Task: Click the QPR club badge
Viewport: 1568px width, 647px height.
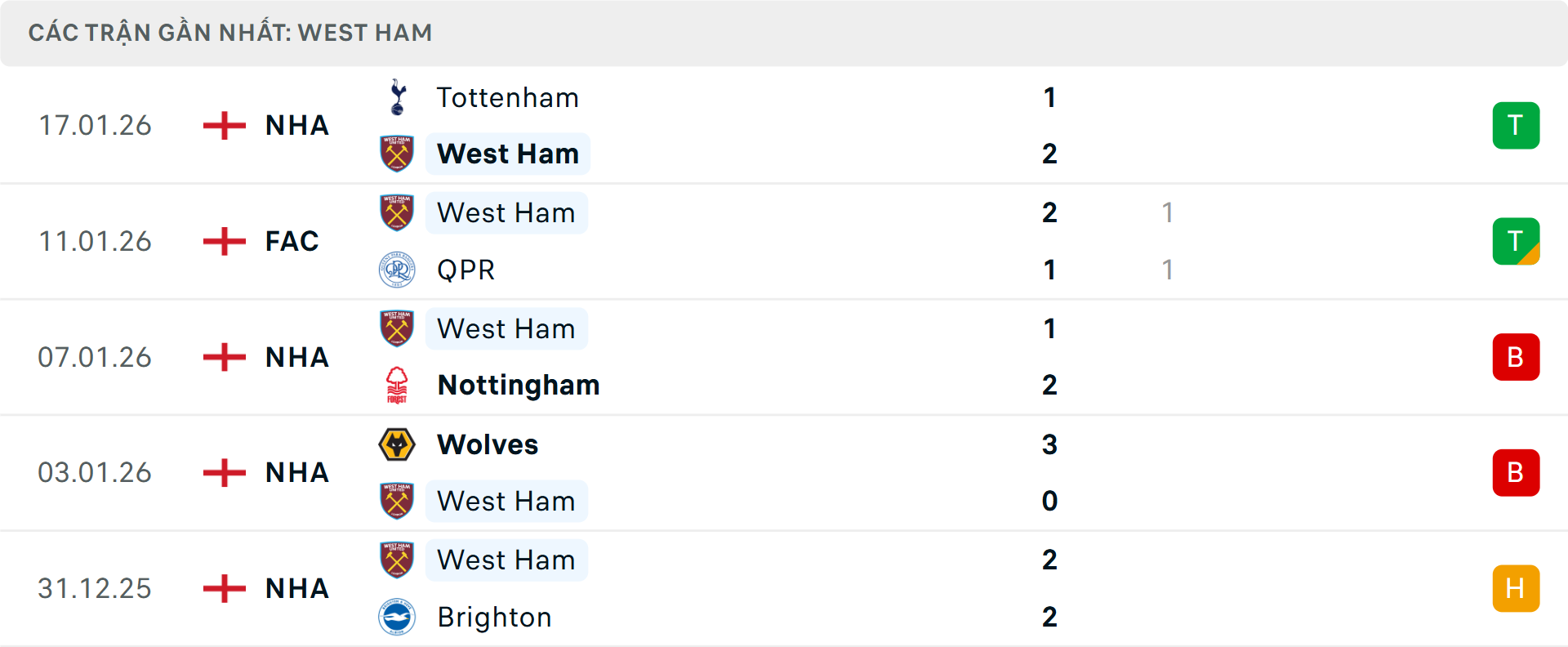Action: [x=398, y=270]
